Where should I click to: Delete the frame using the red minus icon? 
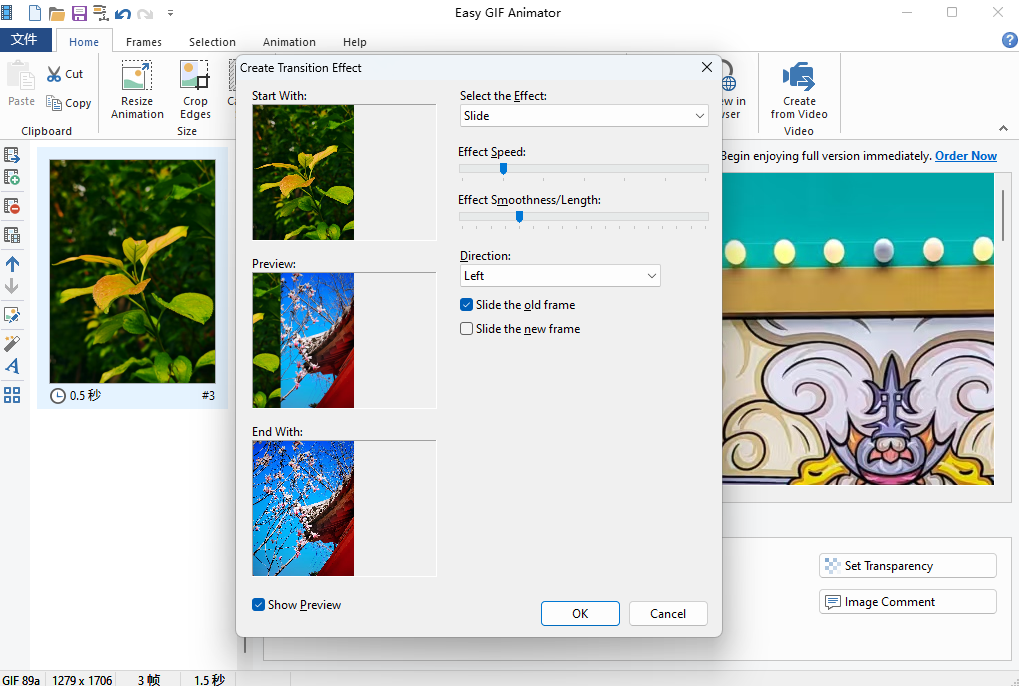(x=12, y=206)
